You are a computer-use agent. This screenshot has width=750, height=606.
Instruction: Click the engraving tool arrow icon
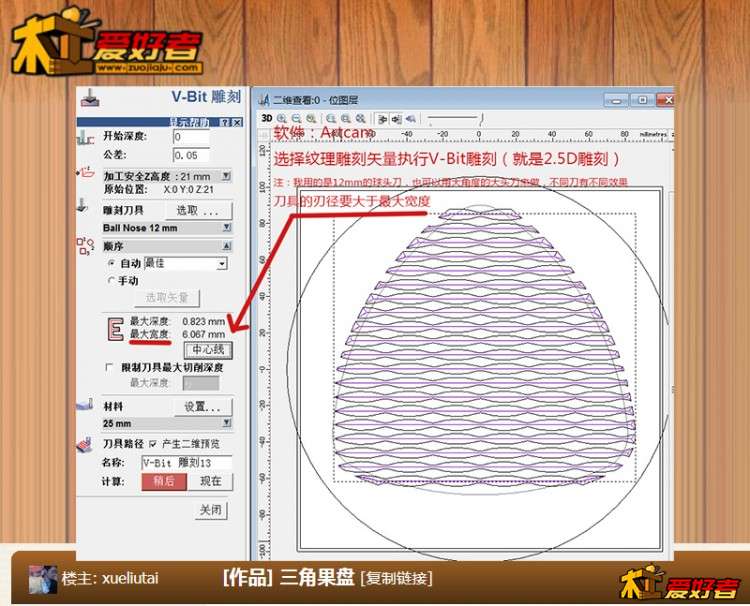pyautogui.click(x=82, y=206)
